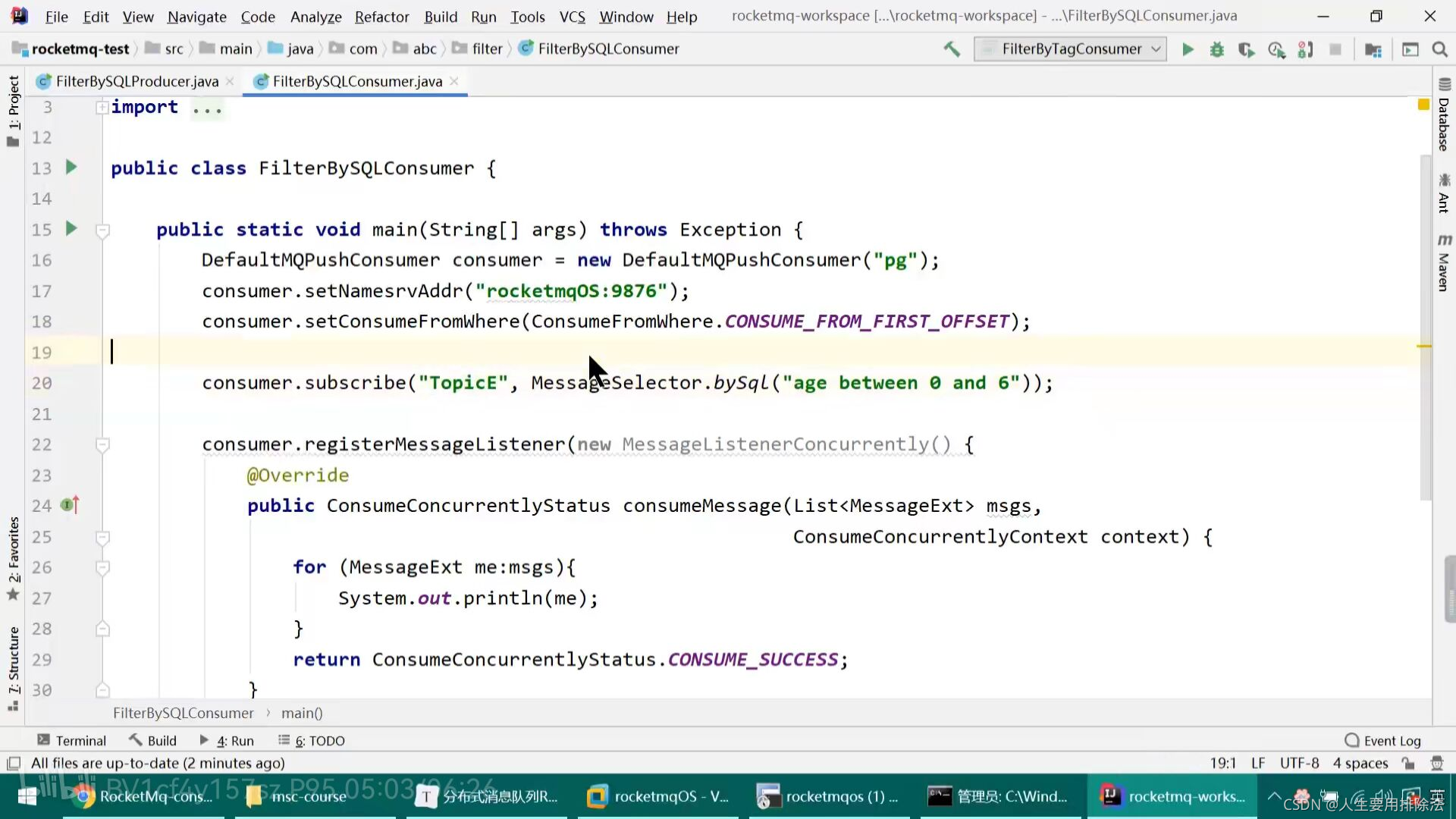1456x819 pixels.
Task: Open the Database tool window
Action: click(x=1443, y=115)
